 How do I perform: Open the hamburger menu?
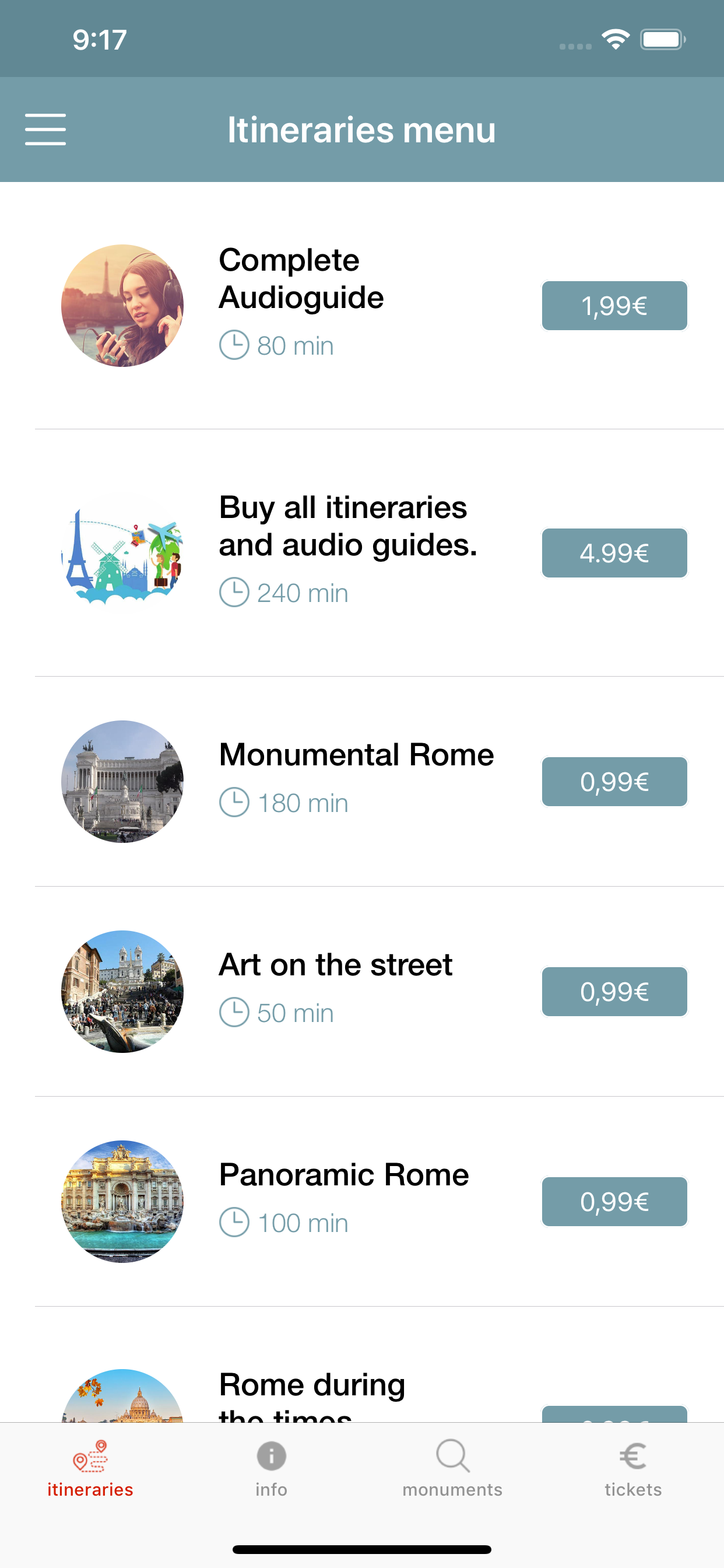tap(45, 129)
